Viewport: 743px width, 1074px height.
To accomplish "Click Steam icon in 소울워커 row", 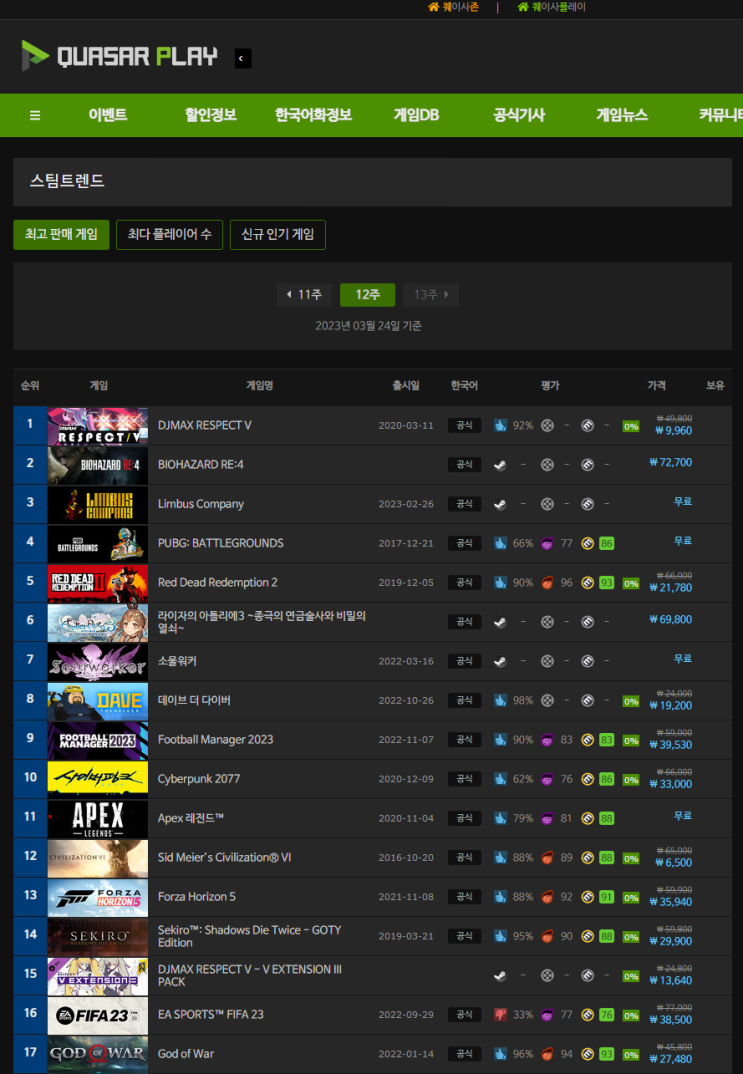I will click(501, 662).
